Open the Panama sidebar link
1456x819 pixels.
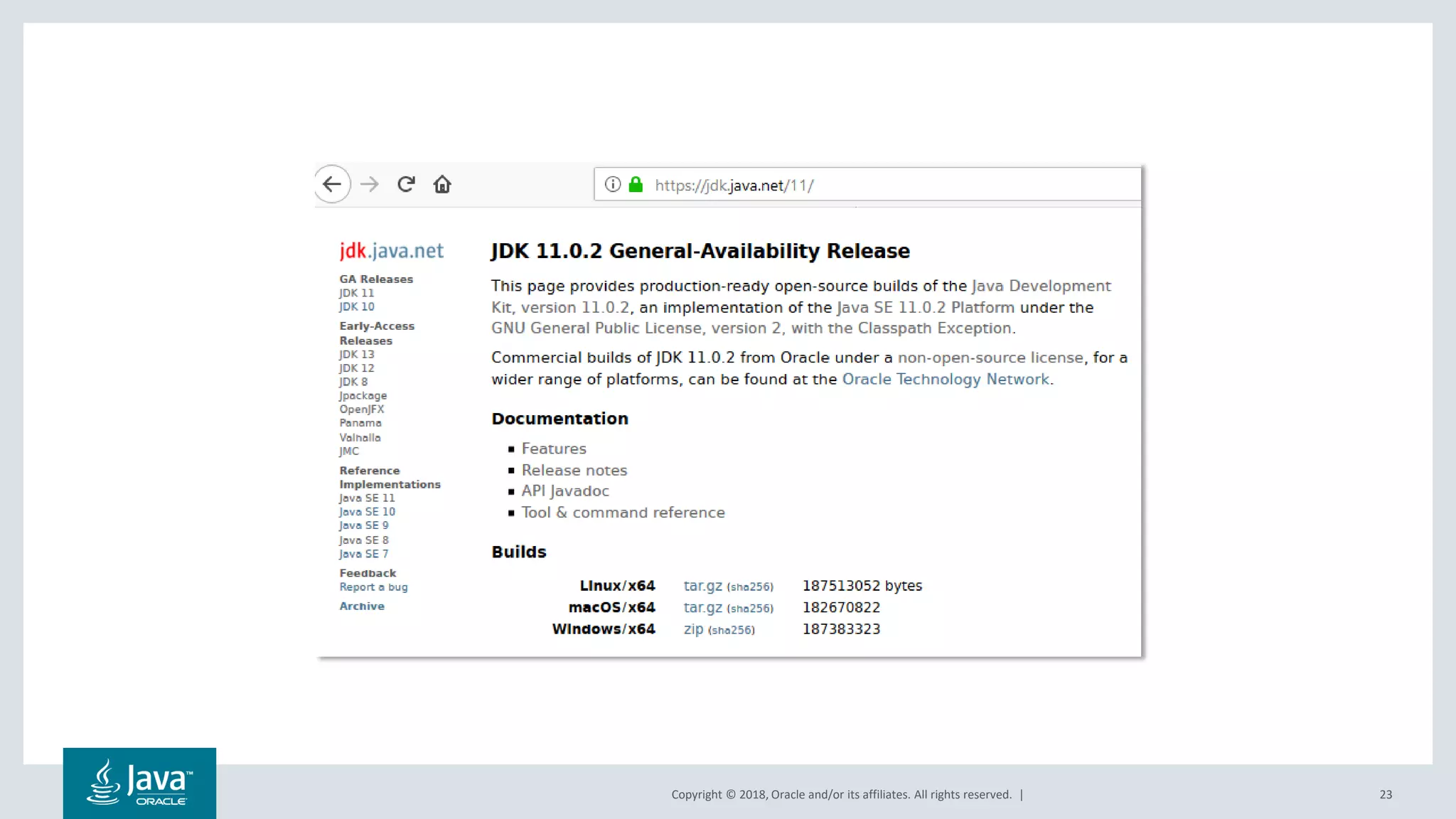coord(360,423)
